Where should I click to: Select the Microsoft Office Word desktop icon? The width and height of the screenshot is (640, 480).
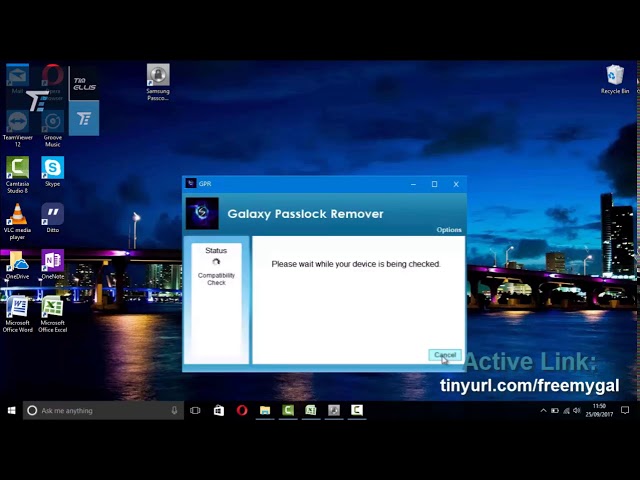pos(17,314)
